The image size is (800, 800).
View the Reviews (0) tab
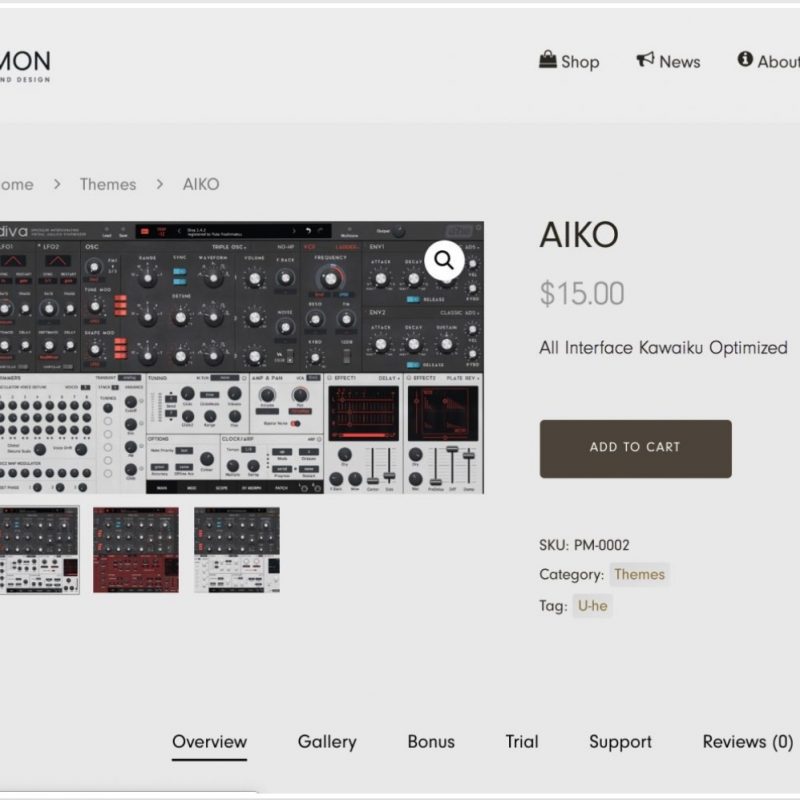tap(747, 742)
